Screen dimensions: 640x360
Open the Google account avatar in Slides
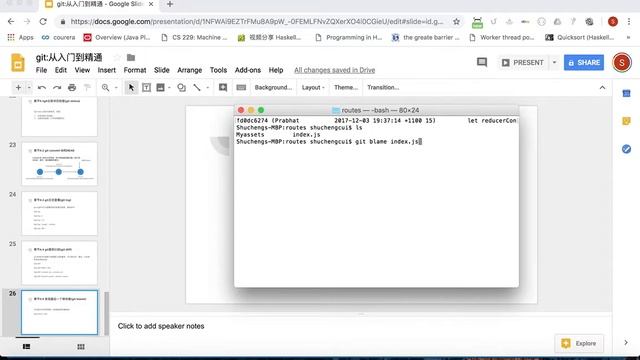point(622,62)
